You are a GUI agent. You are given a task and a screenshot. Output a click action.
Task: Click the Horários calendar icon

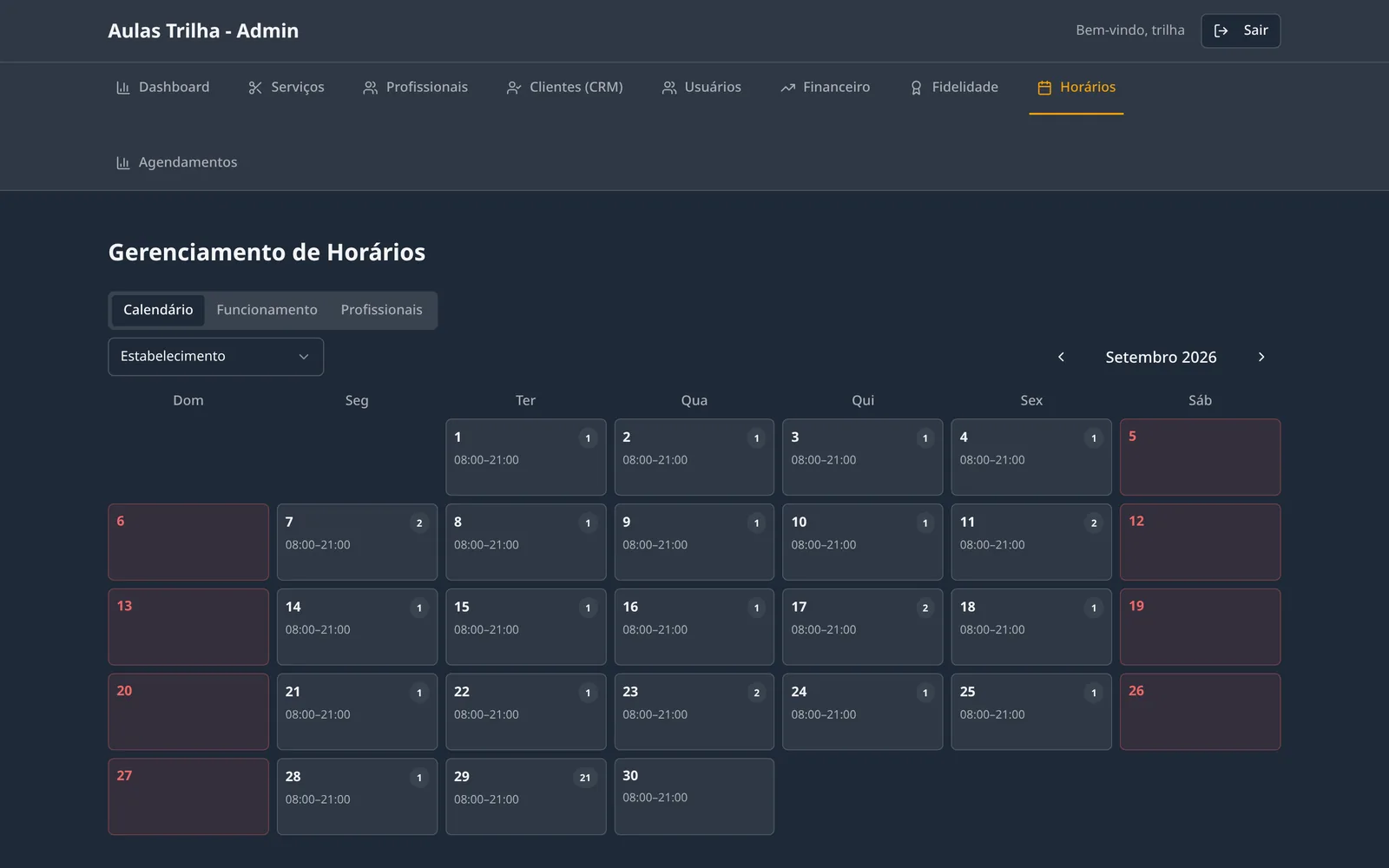pos(1044,88)
